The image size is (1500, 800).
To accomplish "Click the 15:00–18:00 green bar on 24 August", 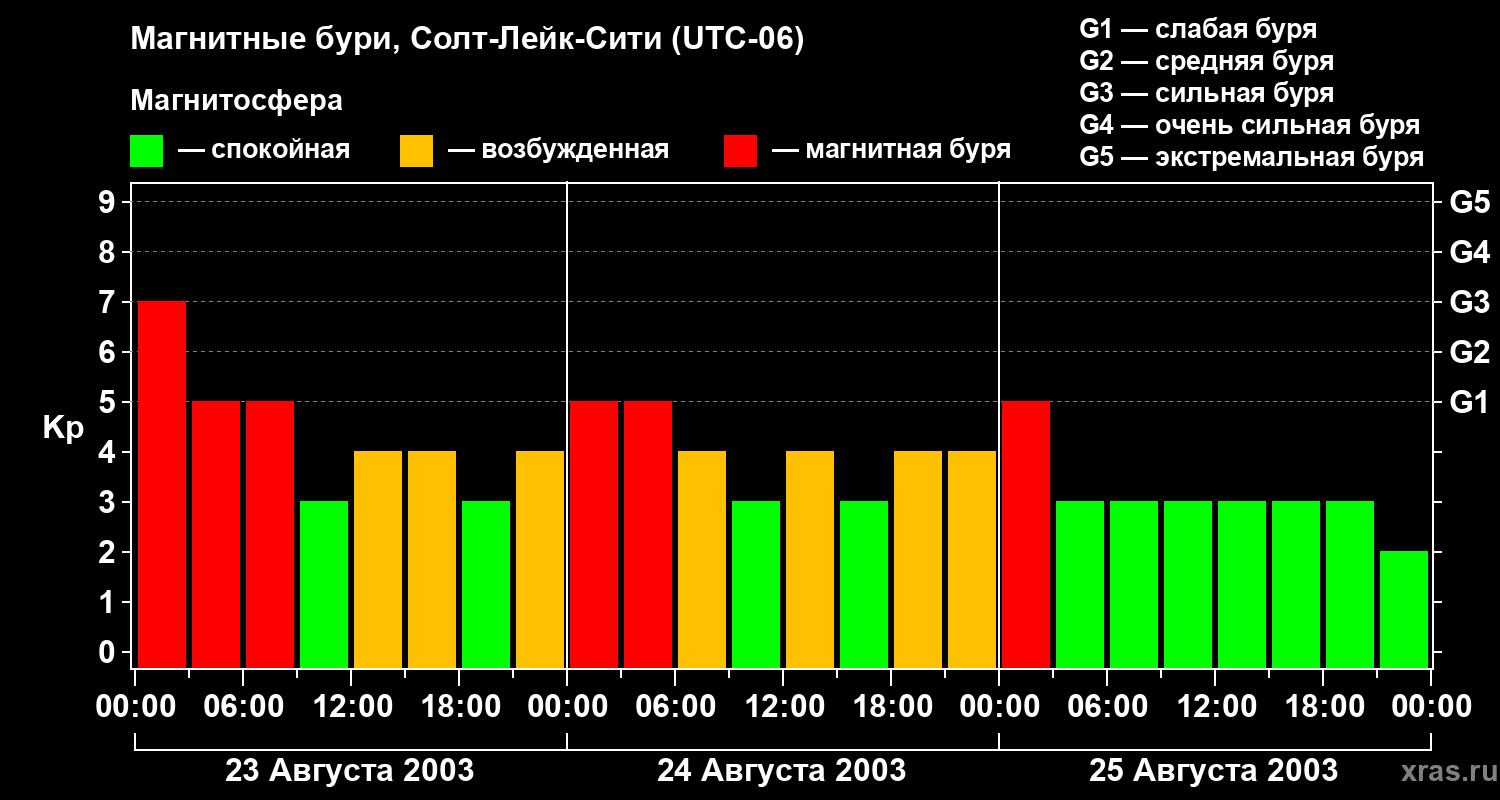I will (x=864, y=584).
